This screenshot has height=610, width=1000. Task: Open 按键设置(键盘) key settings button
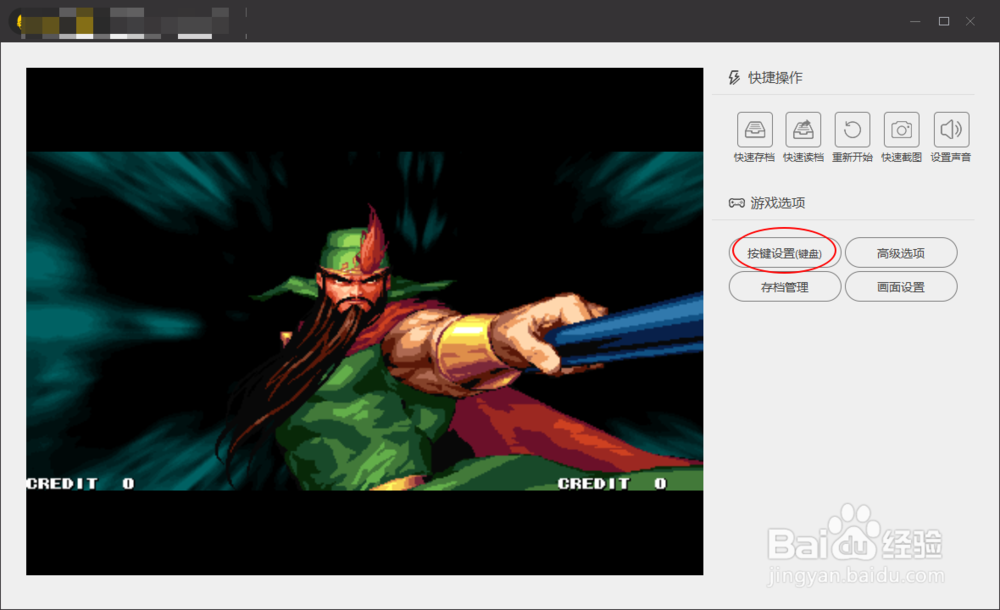click(x=784, y=253)
